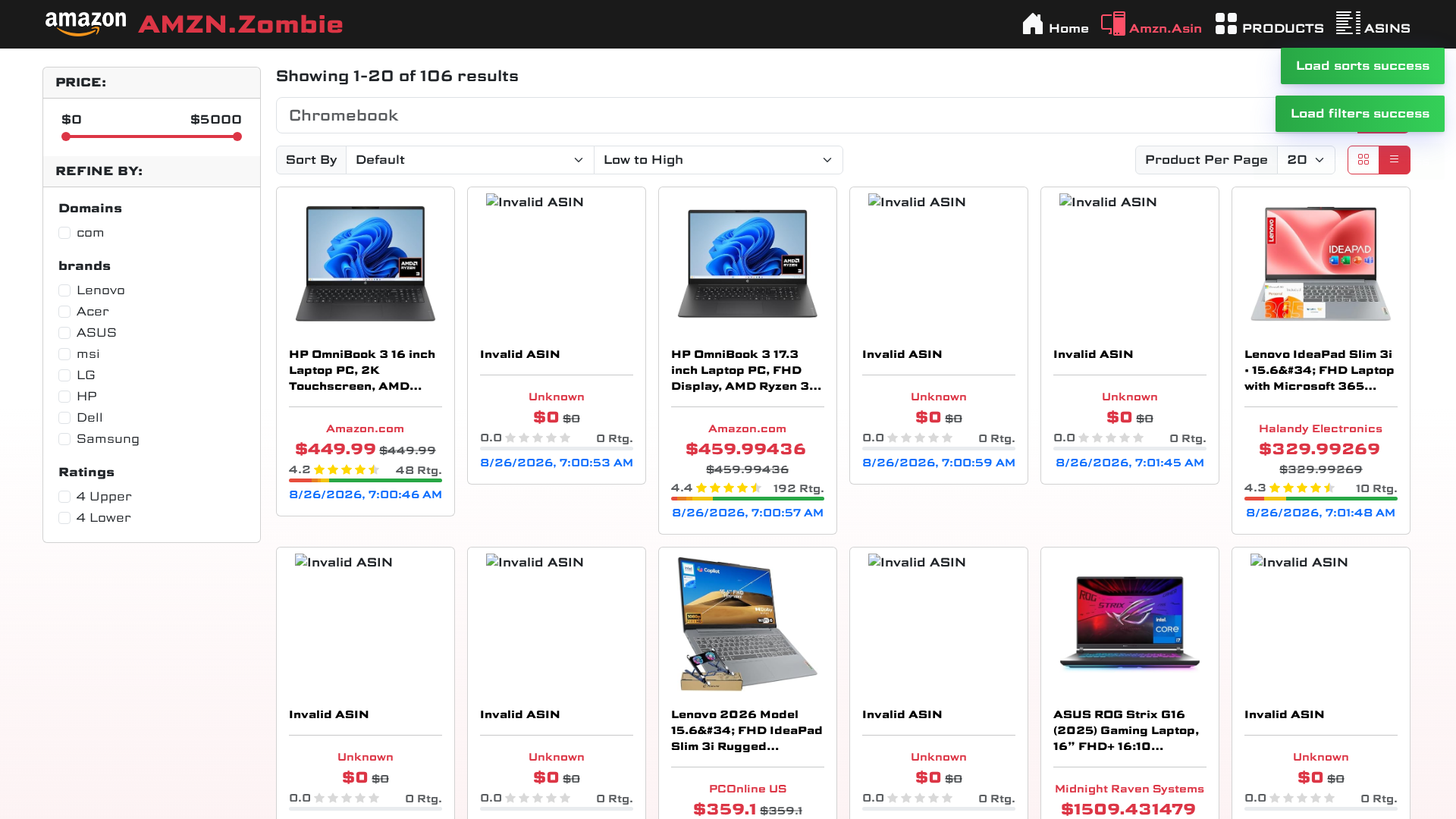Screen dimensions: 1456x819
Task: Click Midnight Raven Systems seller name
Action: click(1129, 789)
